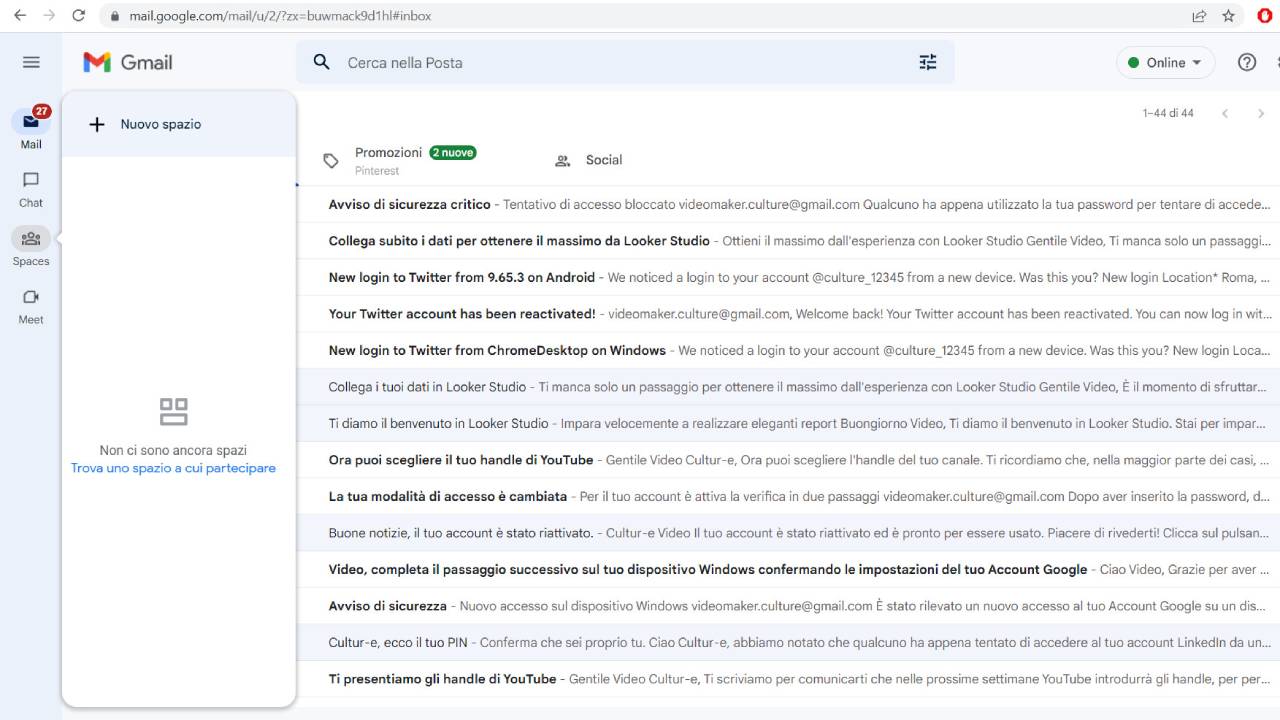Bookmark this page with the star

coord(1228,16)
